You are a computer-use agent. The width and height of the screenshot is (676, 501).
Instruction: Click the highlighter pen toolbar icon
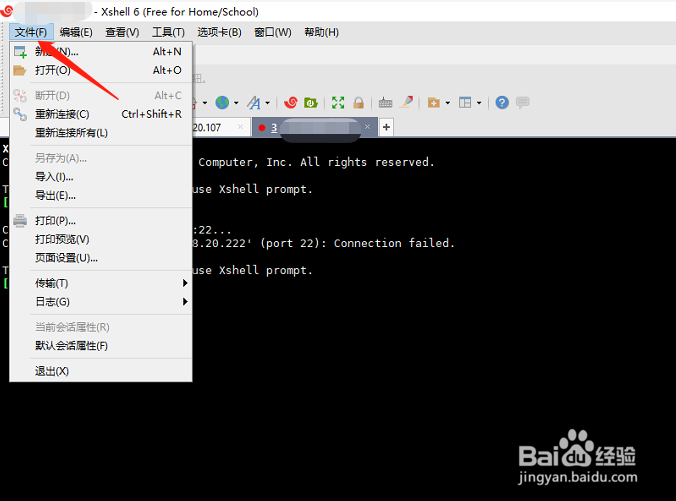point(407,102)
